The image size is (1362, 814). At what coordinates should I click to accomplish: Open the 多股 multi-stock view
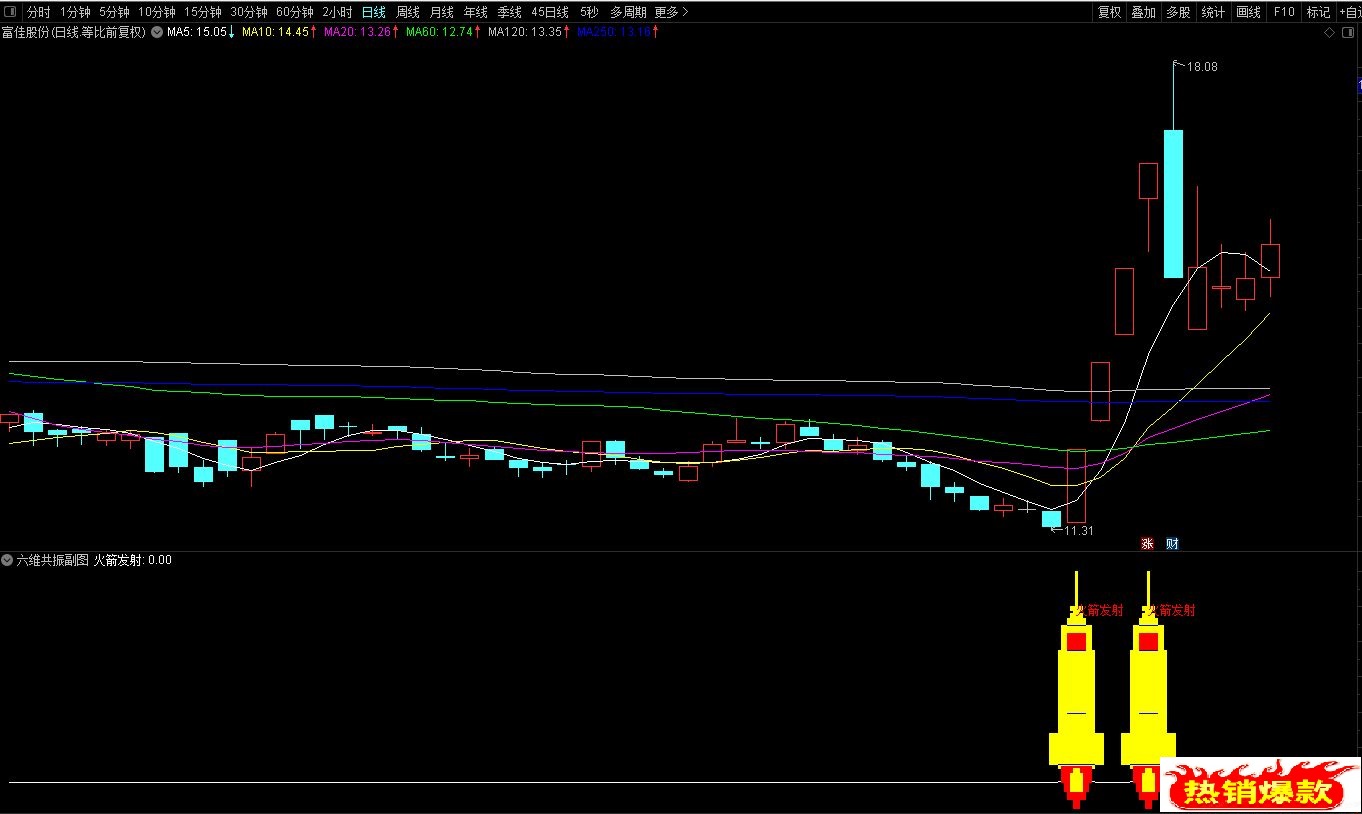coord(1177,12)
